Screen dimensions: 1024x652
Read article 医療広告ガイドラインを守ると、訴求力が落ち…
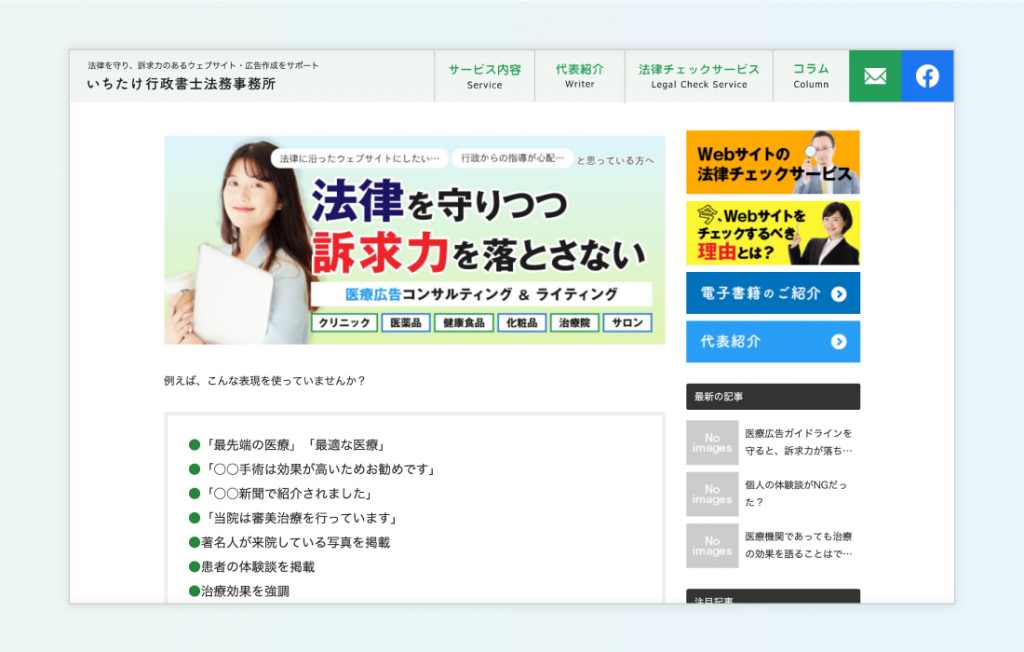pyautogui.click(x=799, y=442)
